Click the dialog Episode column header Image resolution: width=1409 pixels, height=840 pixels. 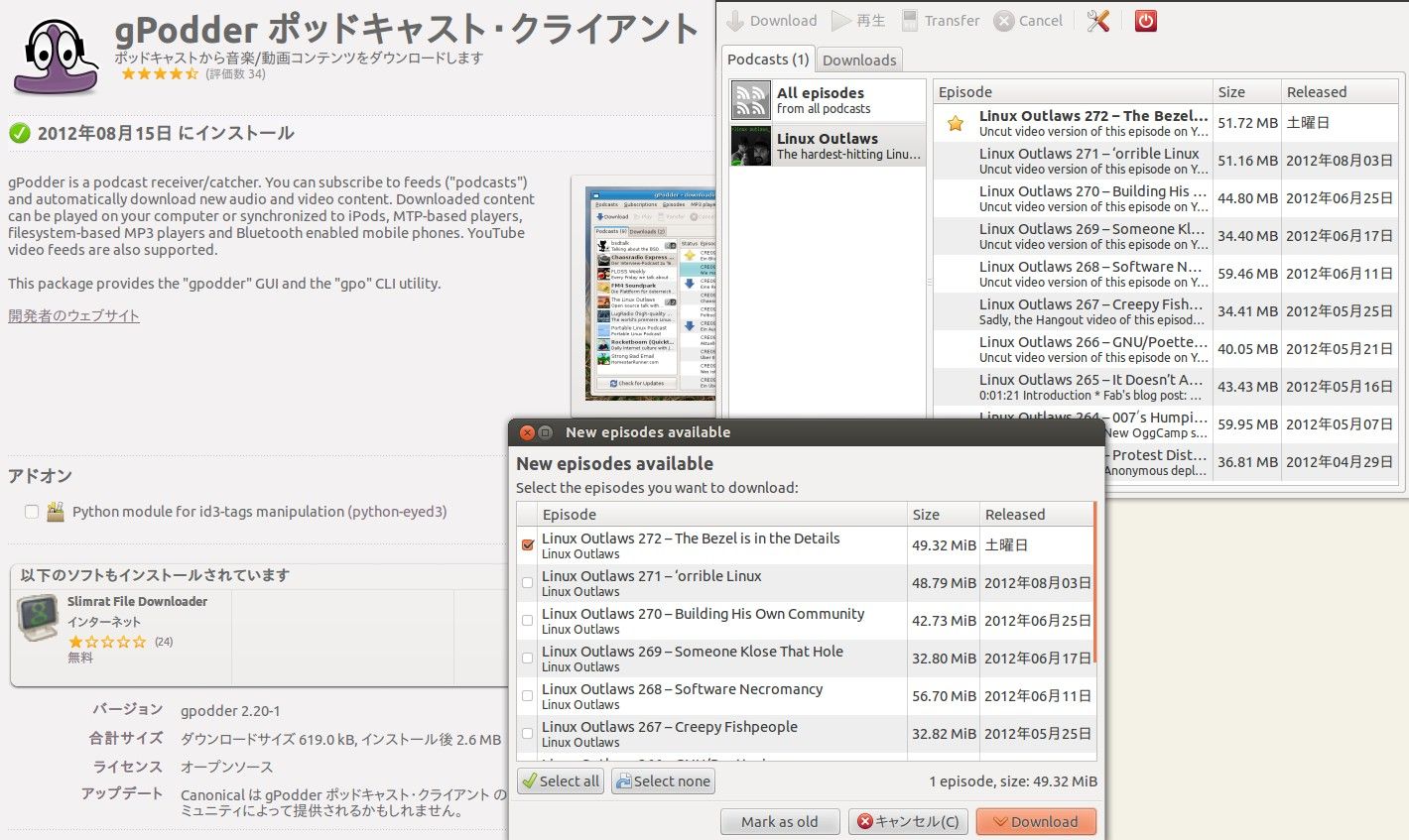click(724, 514)
